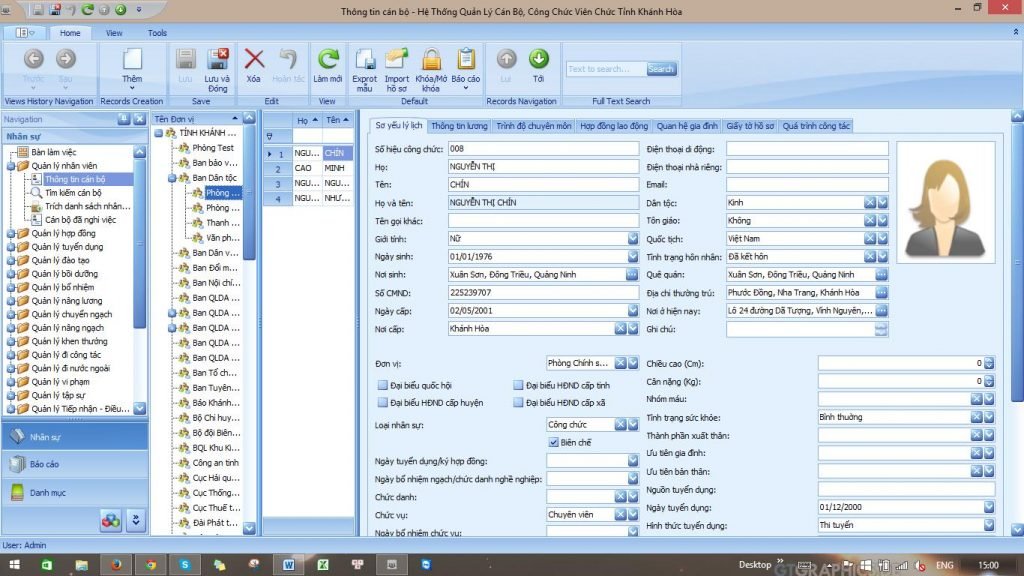Click the Email input field
Image resolution: width=1024 pixels, height=576 pixels.
[x=807, y=185]
